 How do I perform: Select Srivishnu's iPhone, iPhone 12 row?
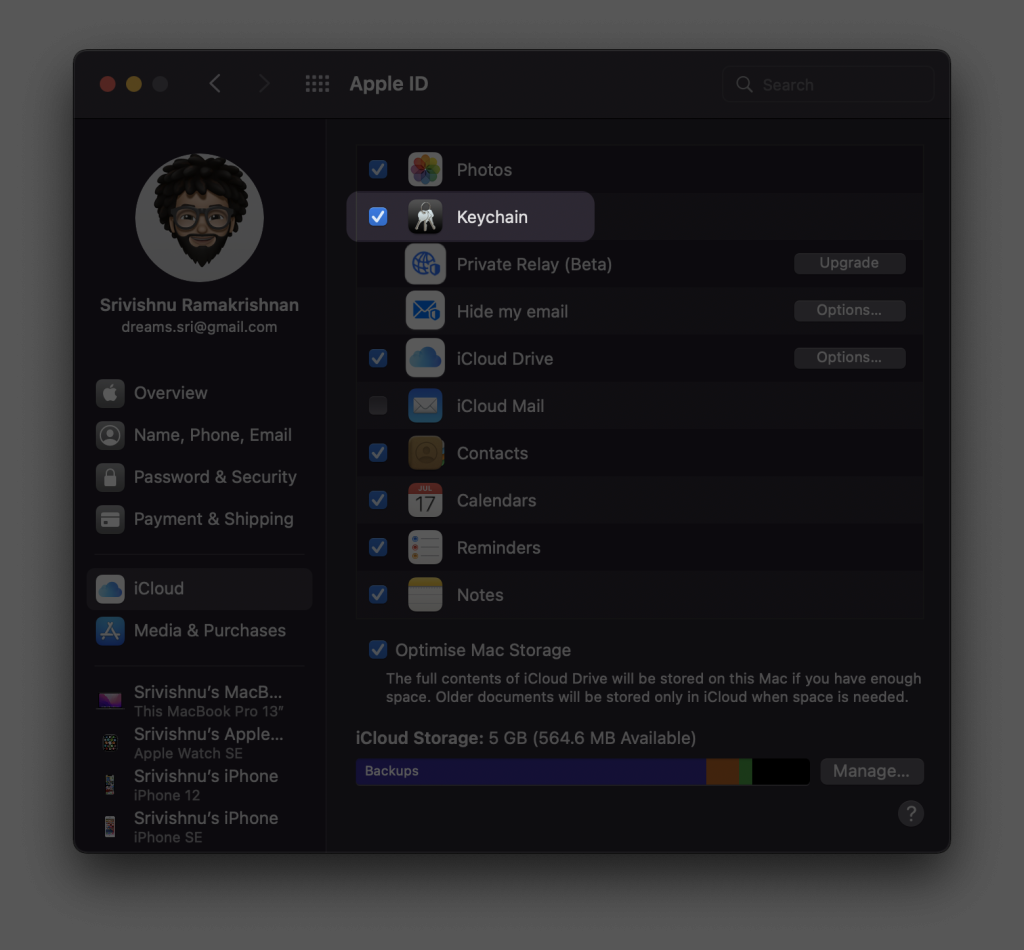[199, 784]
